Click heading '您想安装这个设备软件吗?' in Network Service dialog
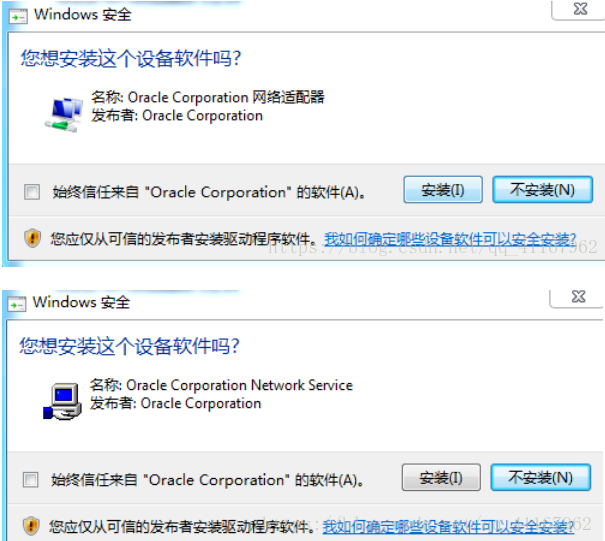Viewport: 605px width, 541px height. click(x=130, y=346)
